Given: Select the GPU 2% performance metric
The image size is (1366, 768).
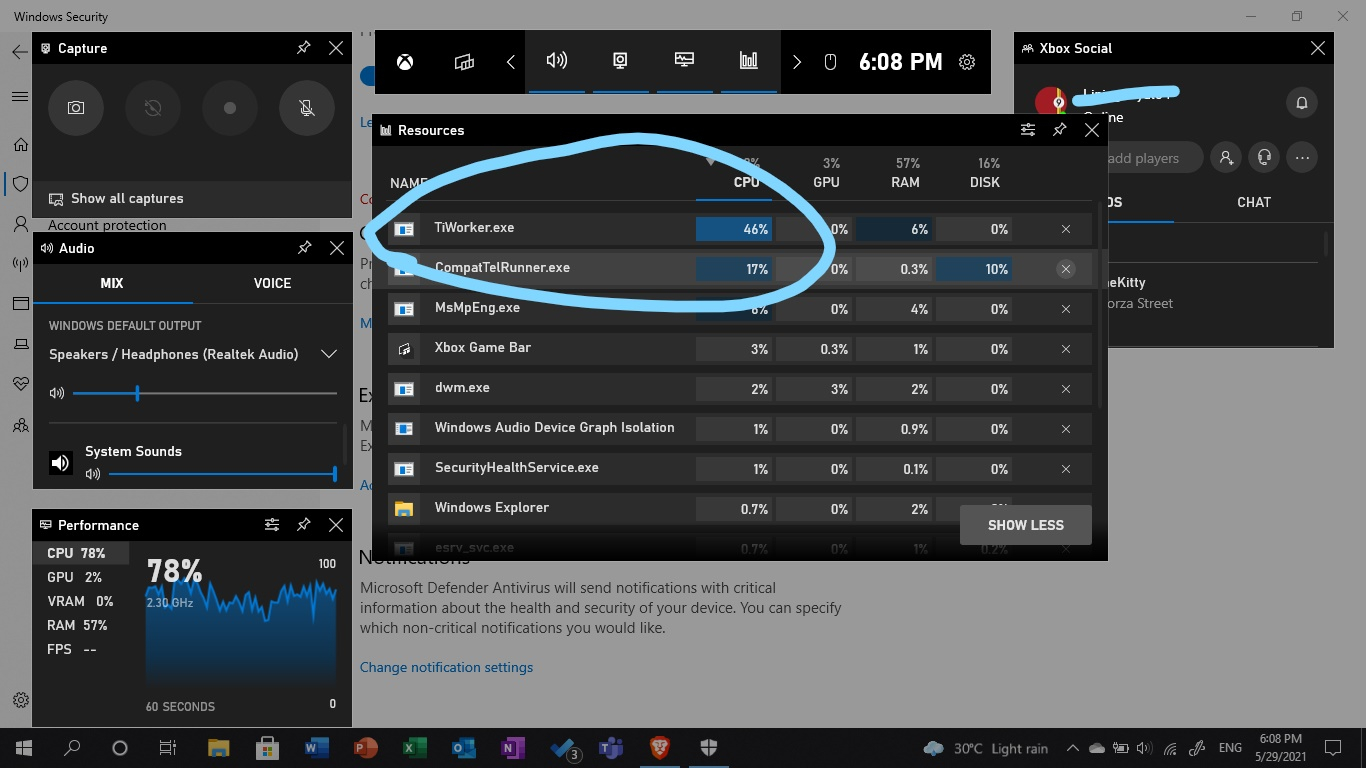Looking at the screenshot, I should (81, 577).
